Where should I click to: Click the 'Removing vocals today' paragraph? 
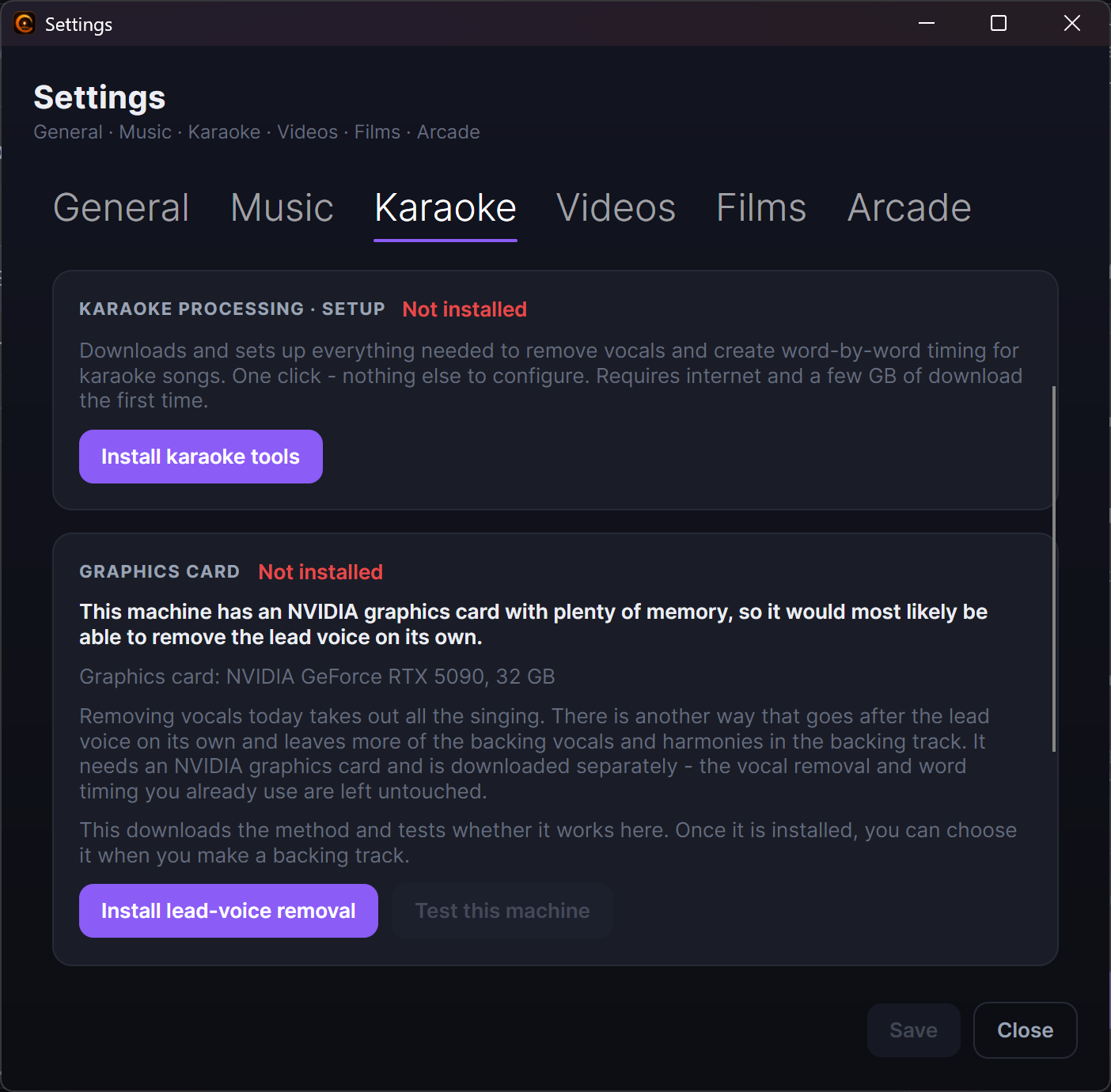tap(534, 753)
